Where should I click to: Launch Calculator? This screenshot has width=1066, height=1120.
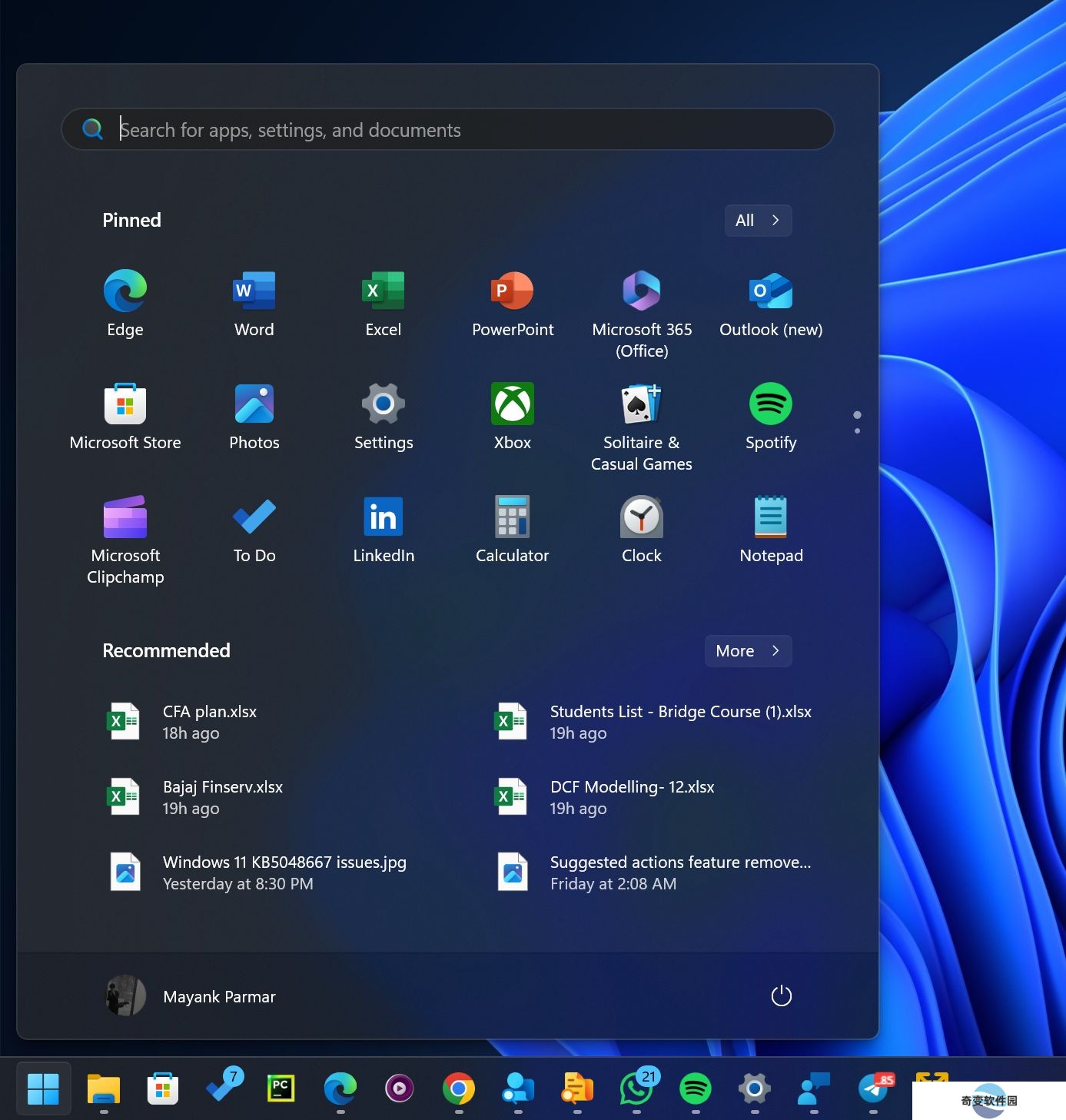(513, 530)
